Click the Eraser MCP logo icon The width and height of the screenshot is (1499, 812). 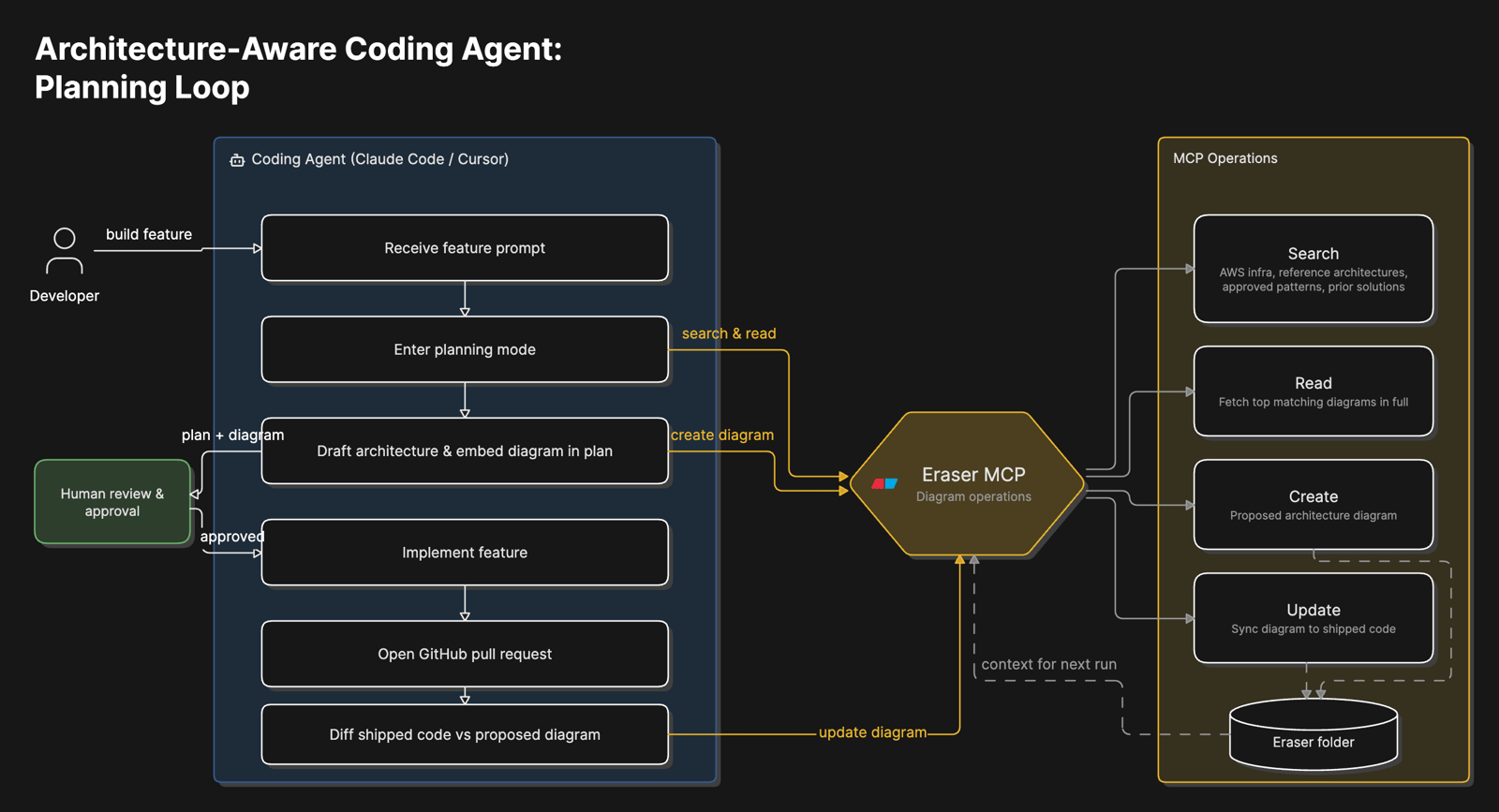pyautogui.click(x=884, y=484)
